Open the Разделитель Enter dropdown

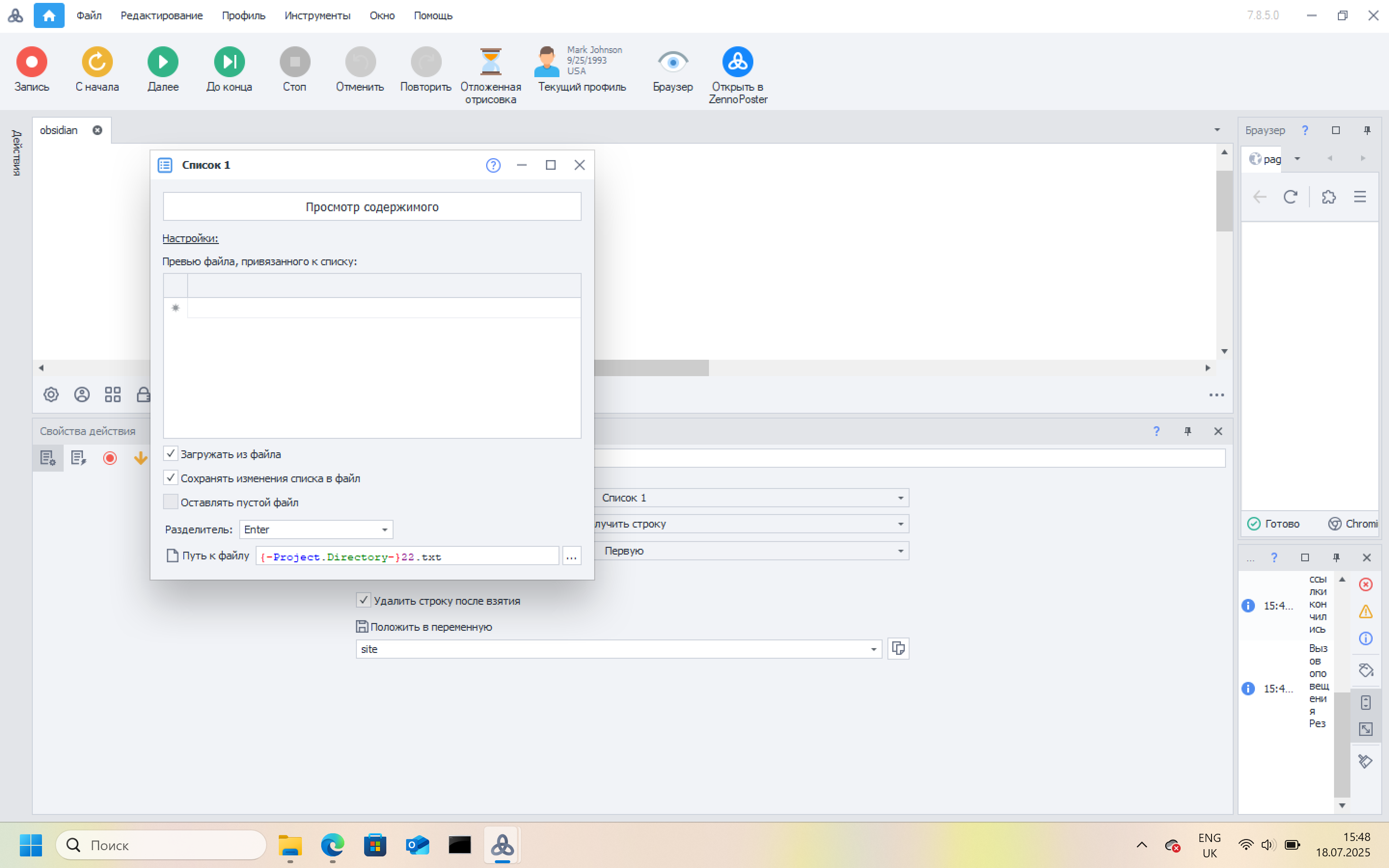[x=316, y=529]
